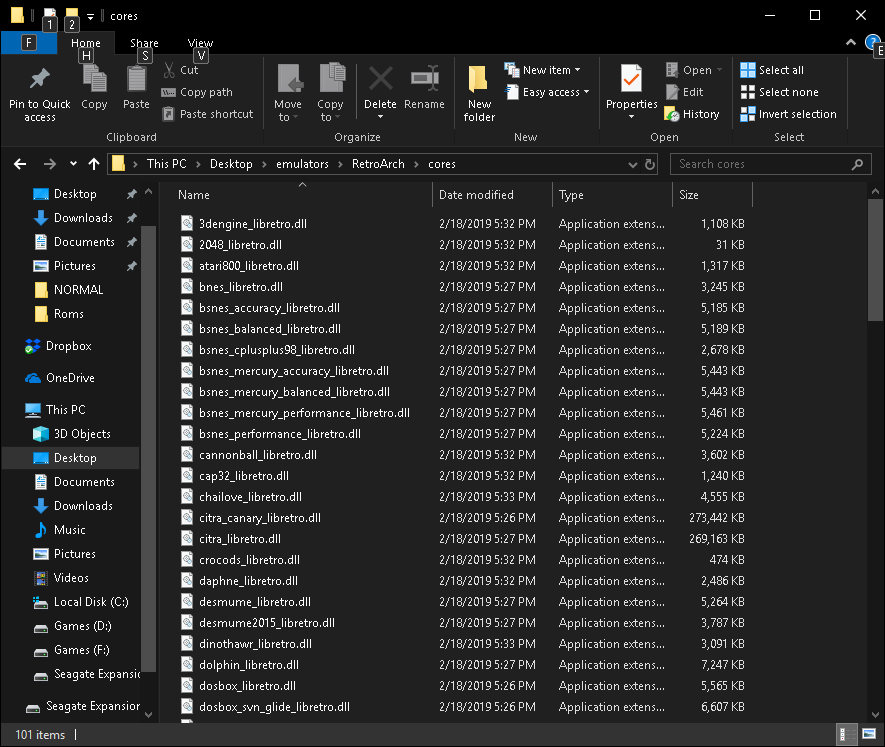
Task: Click the Paste clipboard icon
Action: [136, 79]
